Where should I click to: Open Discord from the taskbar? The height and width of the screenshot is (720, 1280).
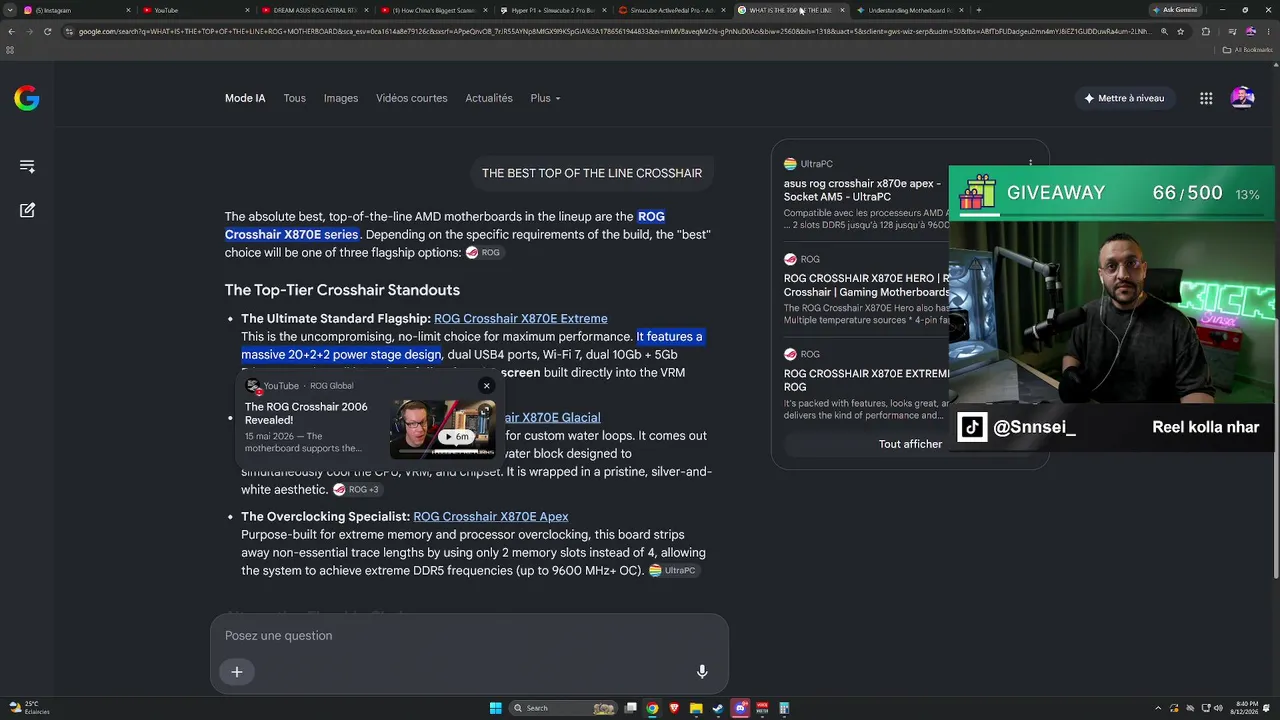coord(740,708)
